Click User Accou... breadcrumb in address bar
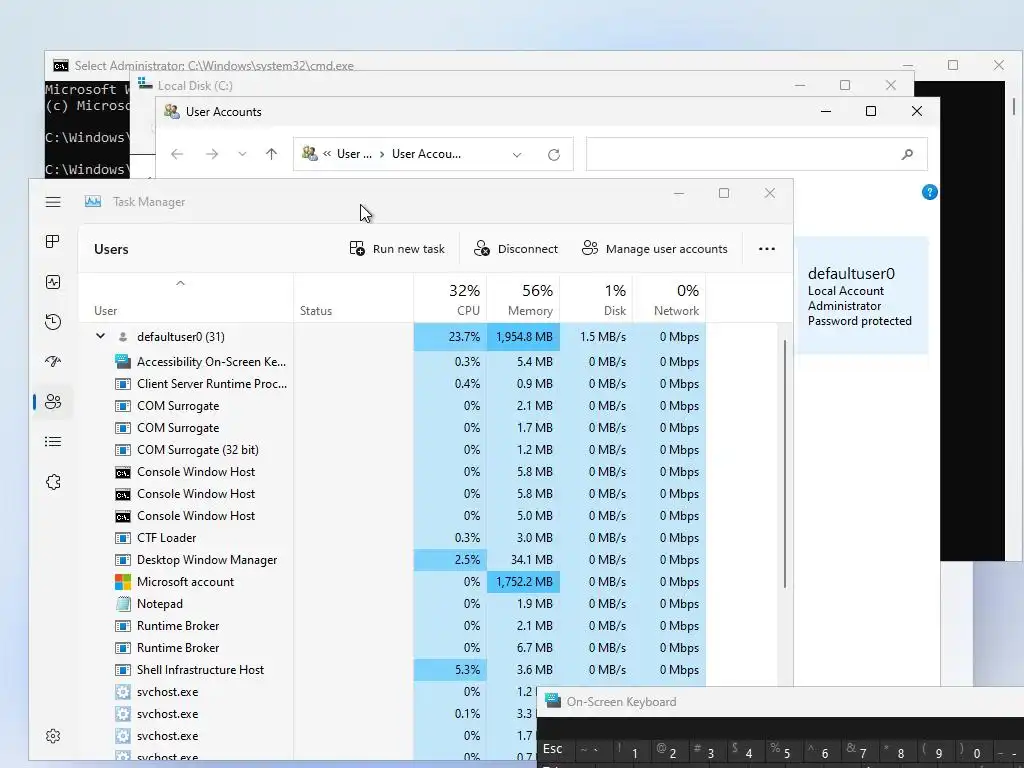The image size is (1024, 768). pos(426,154)
